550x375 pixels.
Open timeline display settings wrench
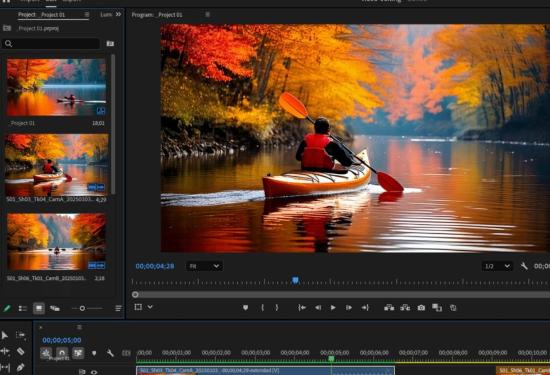(110, 353)
